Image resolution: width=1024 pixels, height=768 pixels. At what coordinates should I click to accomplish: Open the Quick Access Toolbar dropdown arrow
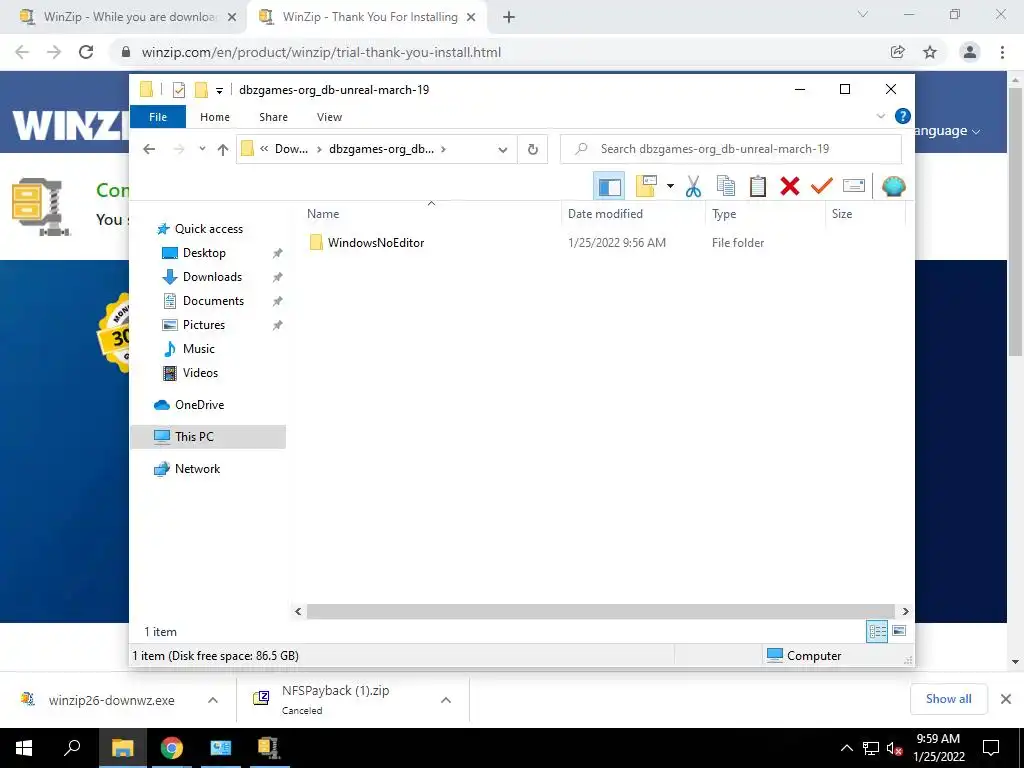(219, 90)
